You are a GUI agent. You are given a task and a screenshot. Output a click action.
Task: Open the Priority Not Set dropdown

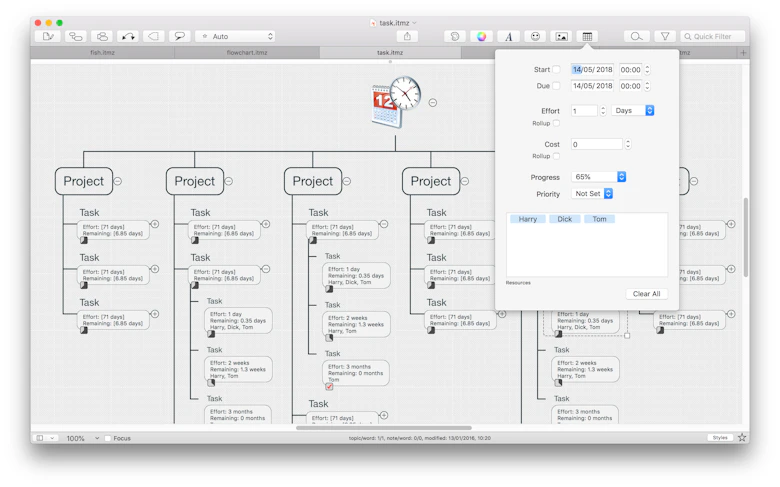pyautogui.click(x=592, y=194)
